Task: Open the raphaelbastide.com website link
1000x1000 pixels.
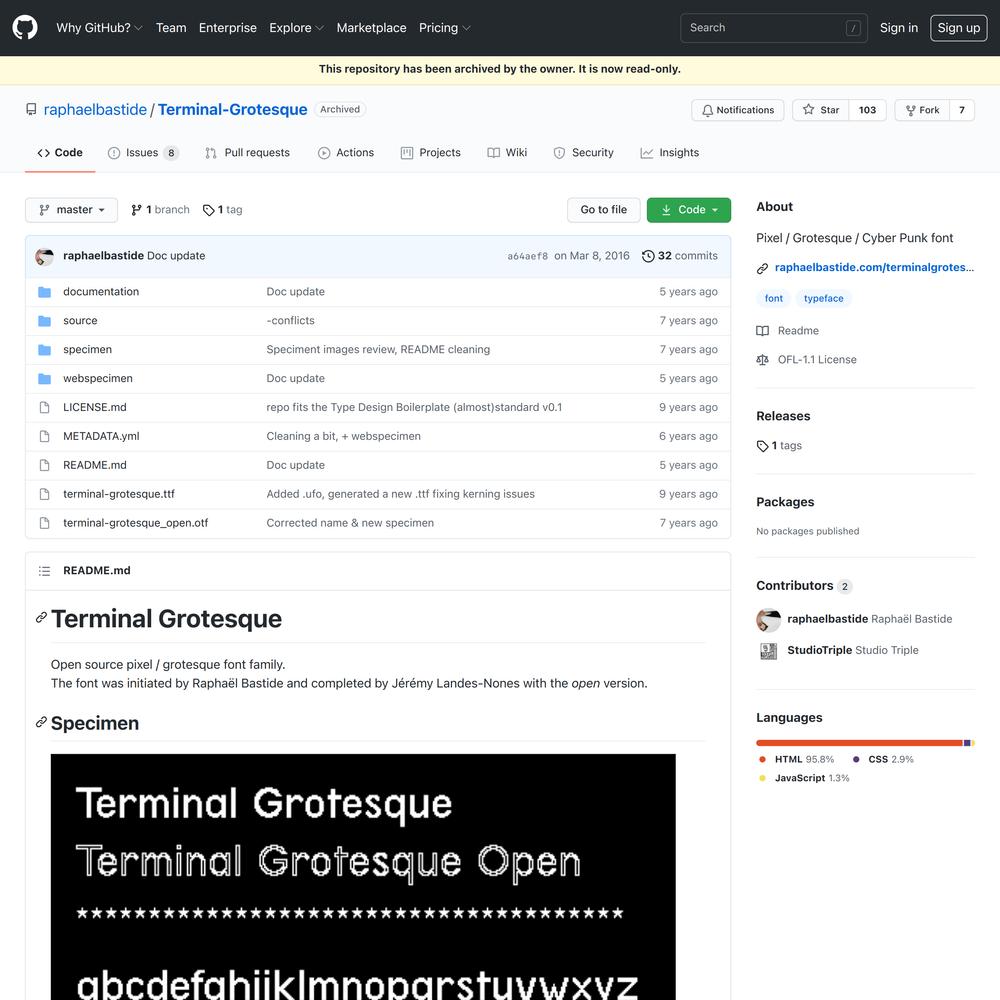Action: (x=874, y=268)
